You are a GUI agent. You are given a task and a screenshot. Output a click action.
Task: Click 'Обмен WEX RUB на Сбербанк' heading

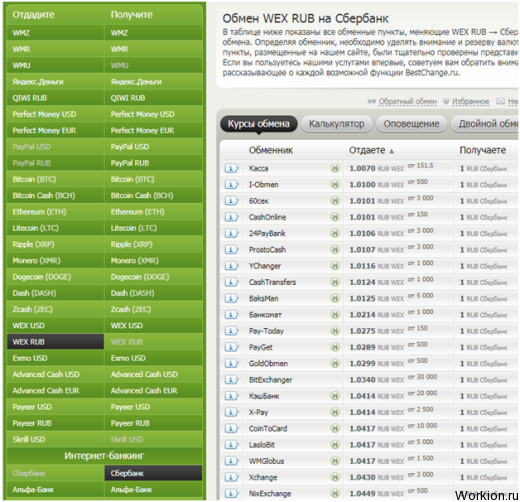click(305, 18)
